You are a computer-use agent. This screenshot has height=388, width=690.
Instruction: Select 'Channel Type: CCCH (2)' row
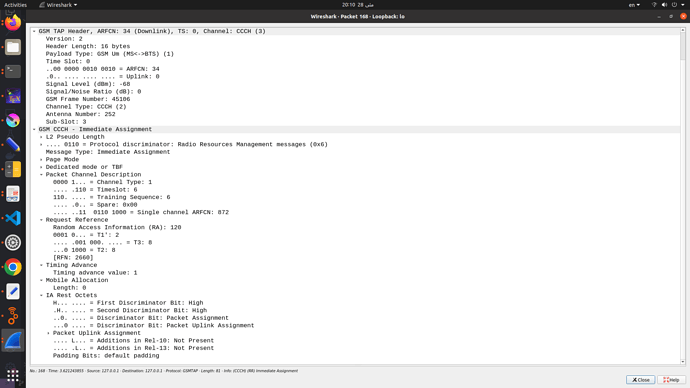click(x=355, y=106)
